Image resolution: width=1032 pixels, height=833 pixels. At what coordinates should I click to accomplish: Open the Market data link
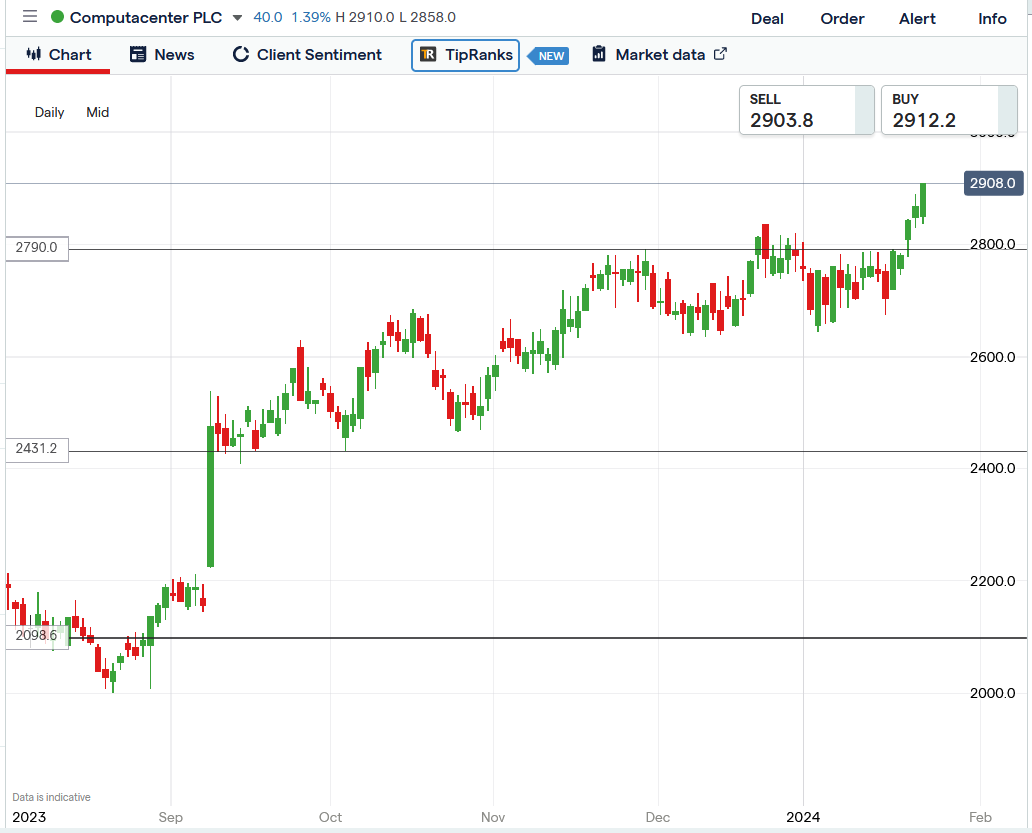pos(660,55)
